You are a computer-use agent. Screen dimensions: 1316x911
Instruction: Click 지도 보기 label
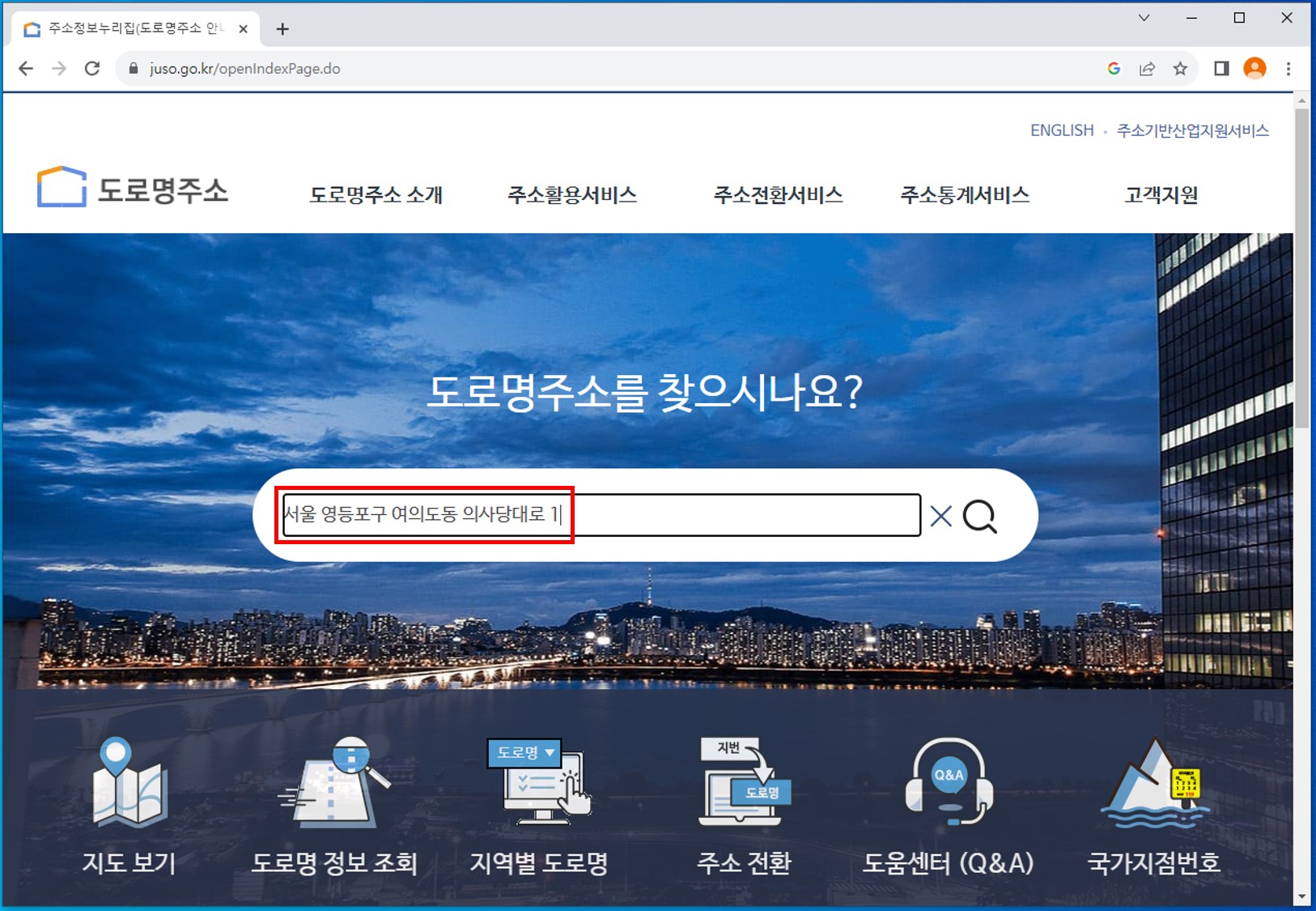tap(129, 862)
